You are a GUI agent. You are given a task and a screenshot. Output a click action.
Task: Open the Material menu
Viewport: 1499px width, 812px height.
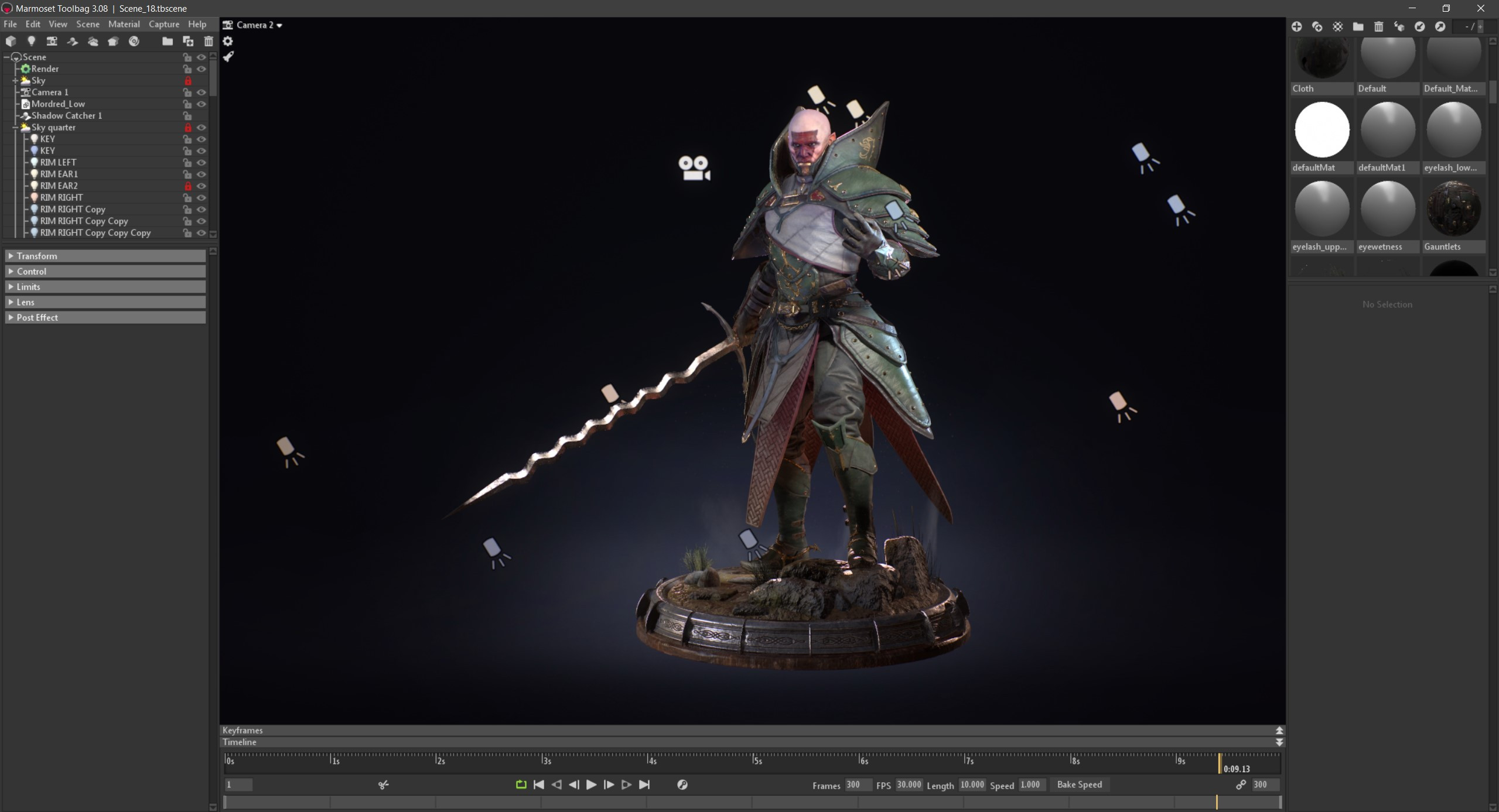click(x=124, y=24)
